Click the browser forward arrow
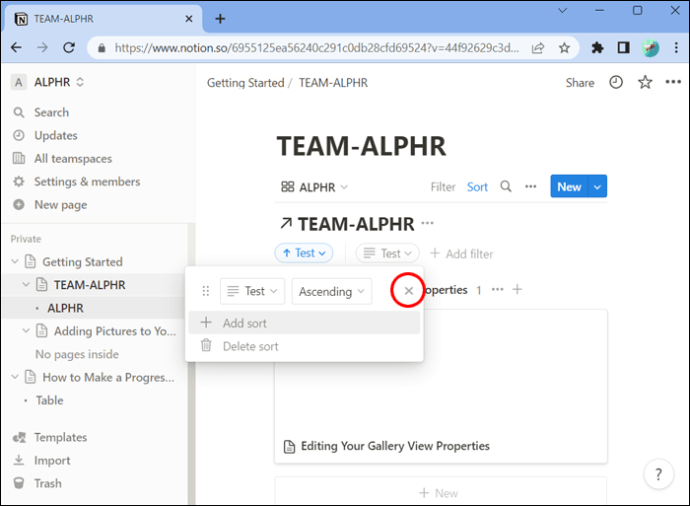 pyautogui.click(x=42, y=48)
